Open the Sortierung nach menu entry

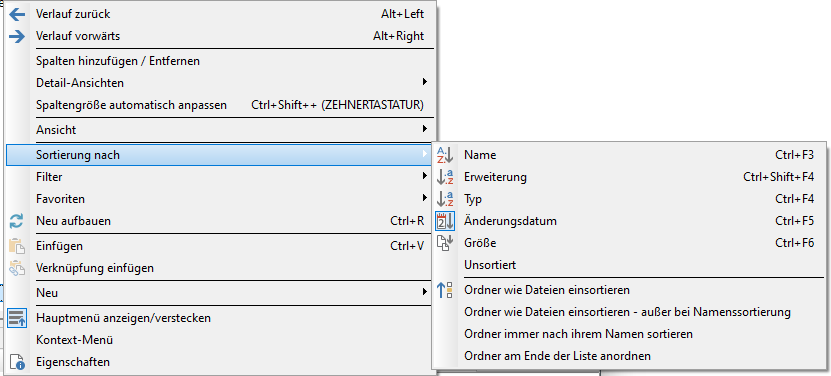pos(220,155)
